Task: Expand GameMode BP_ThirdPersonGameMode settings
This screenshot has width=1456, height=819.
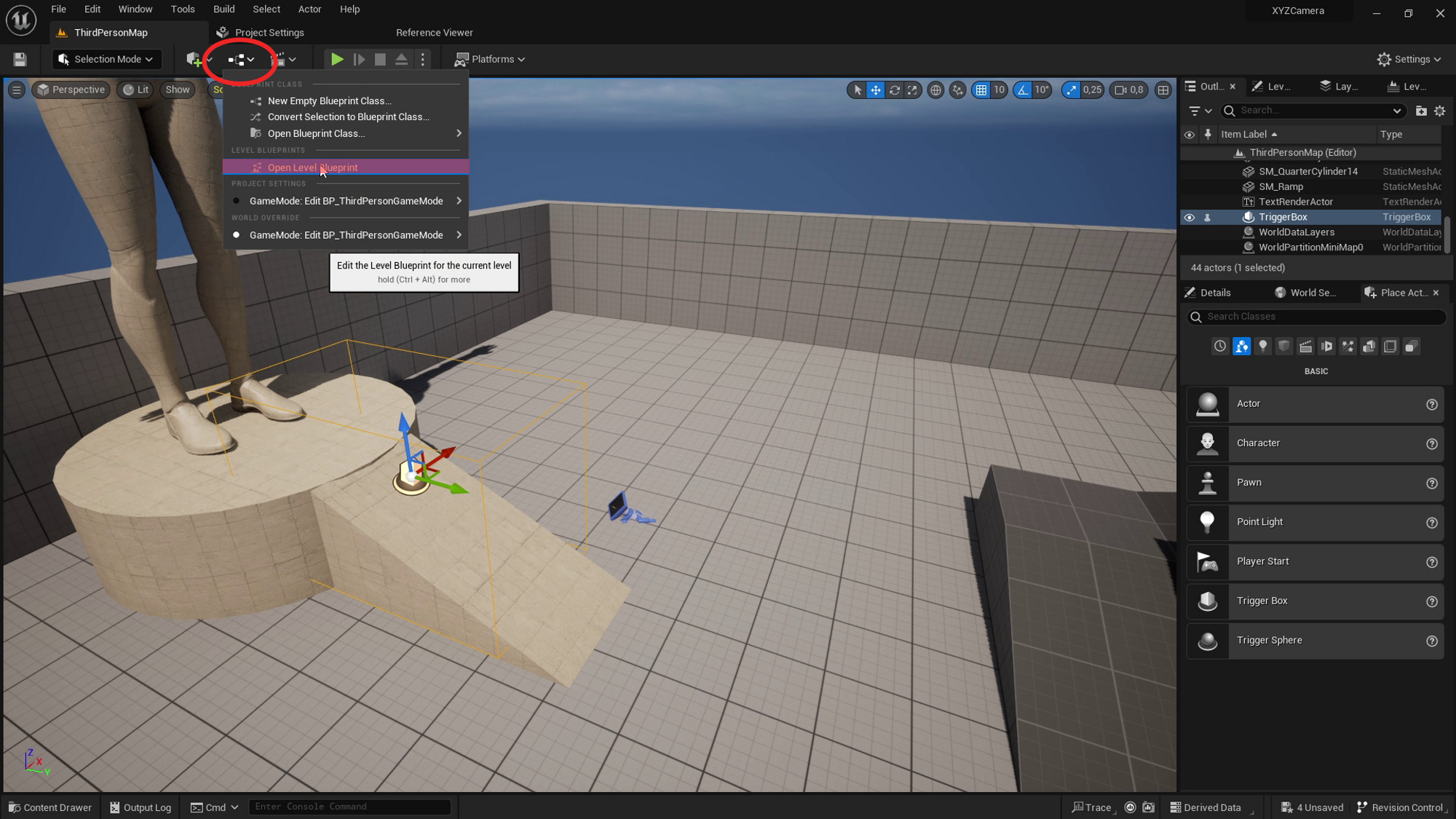Action: 459,200
